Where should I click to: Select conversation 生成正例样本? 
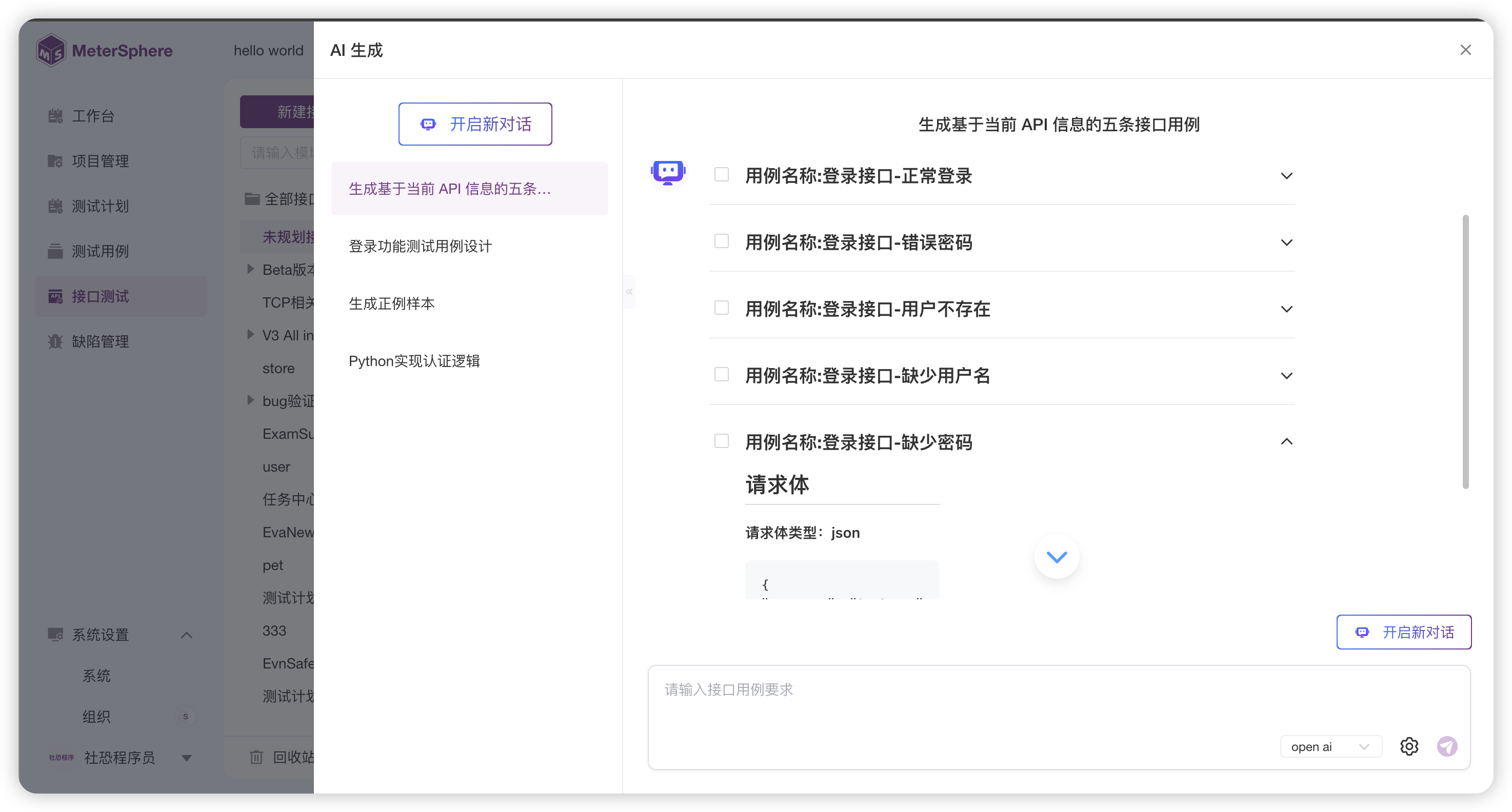(469, 303)
